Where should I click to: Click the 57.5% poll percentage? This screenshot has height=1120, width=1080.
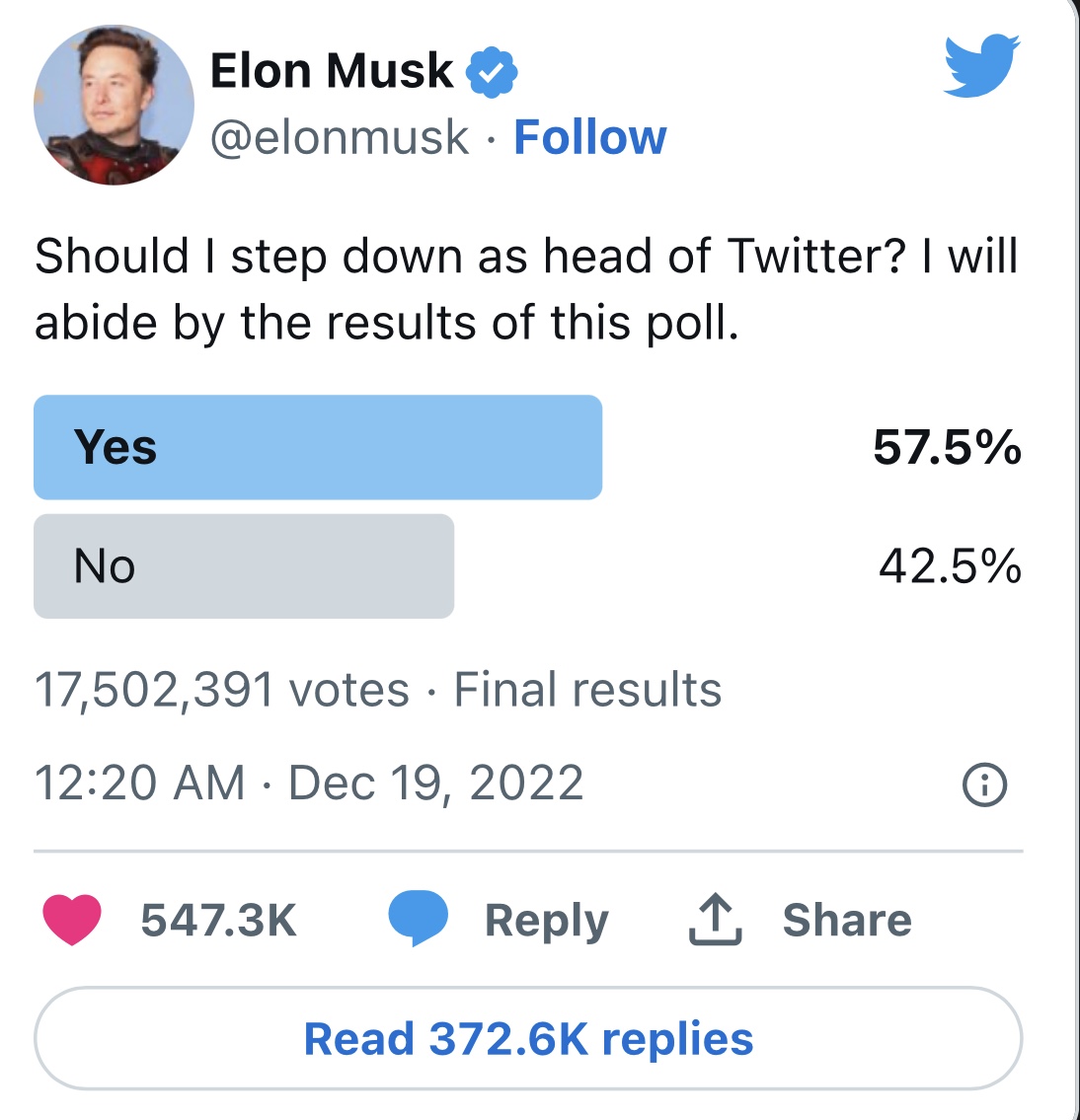pos(947,447)
